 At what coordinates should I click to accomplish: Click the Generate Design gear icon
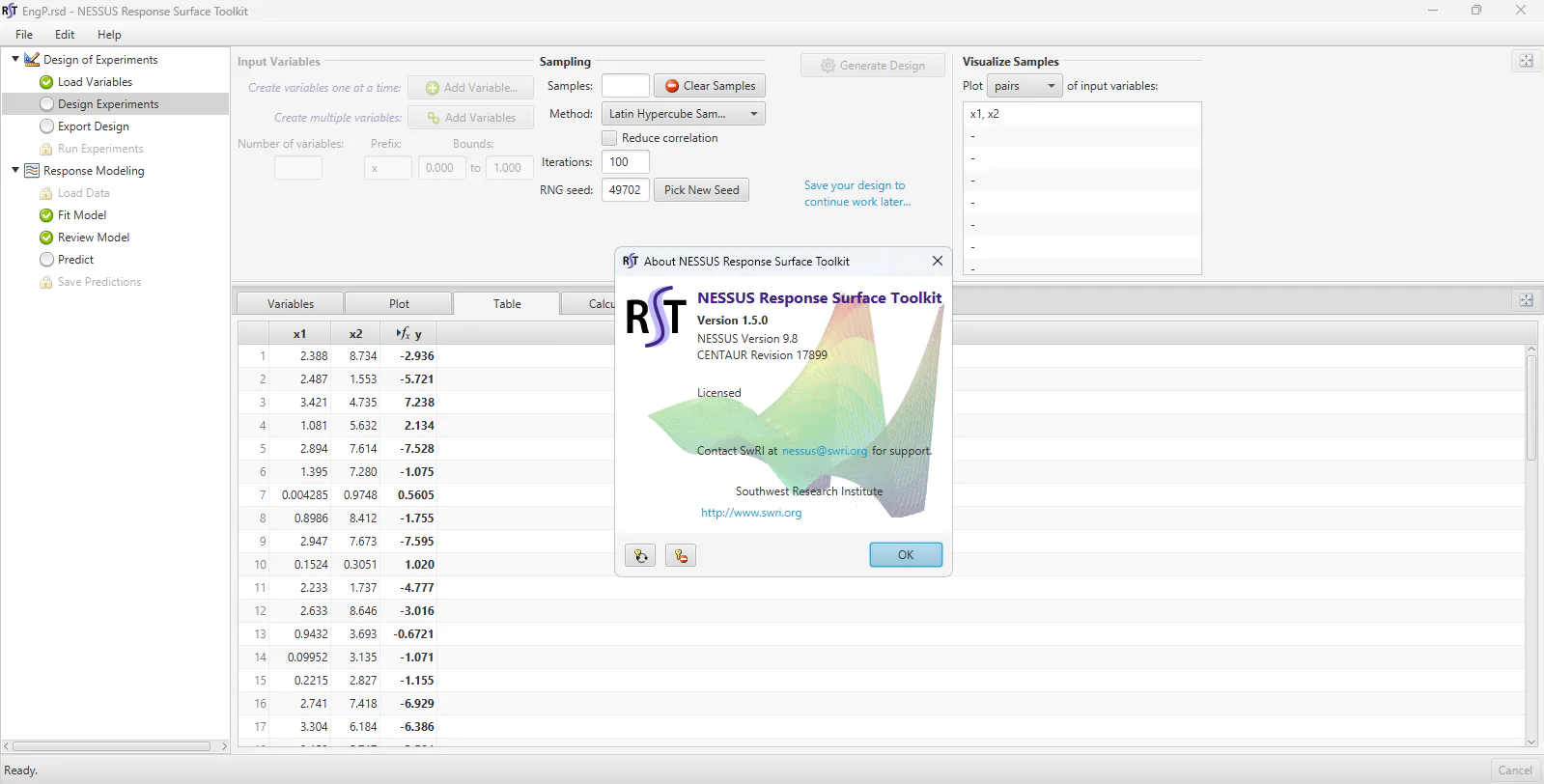[828, 66]
